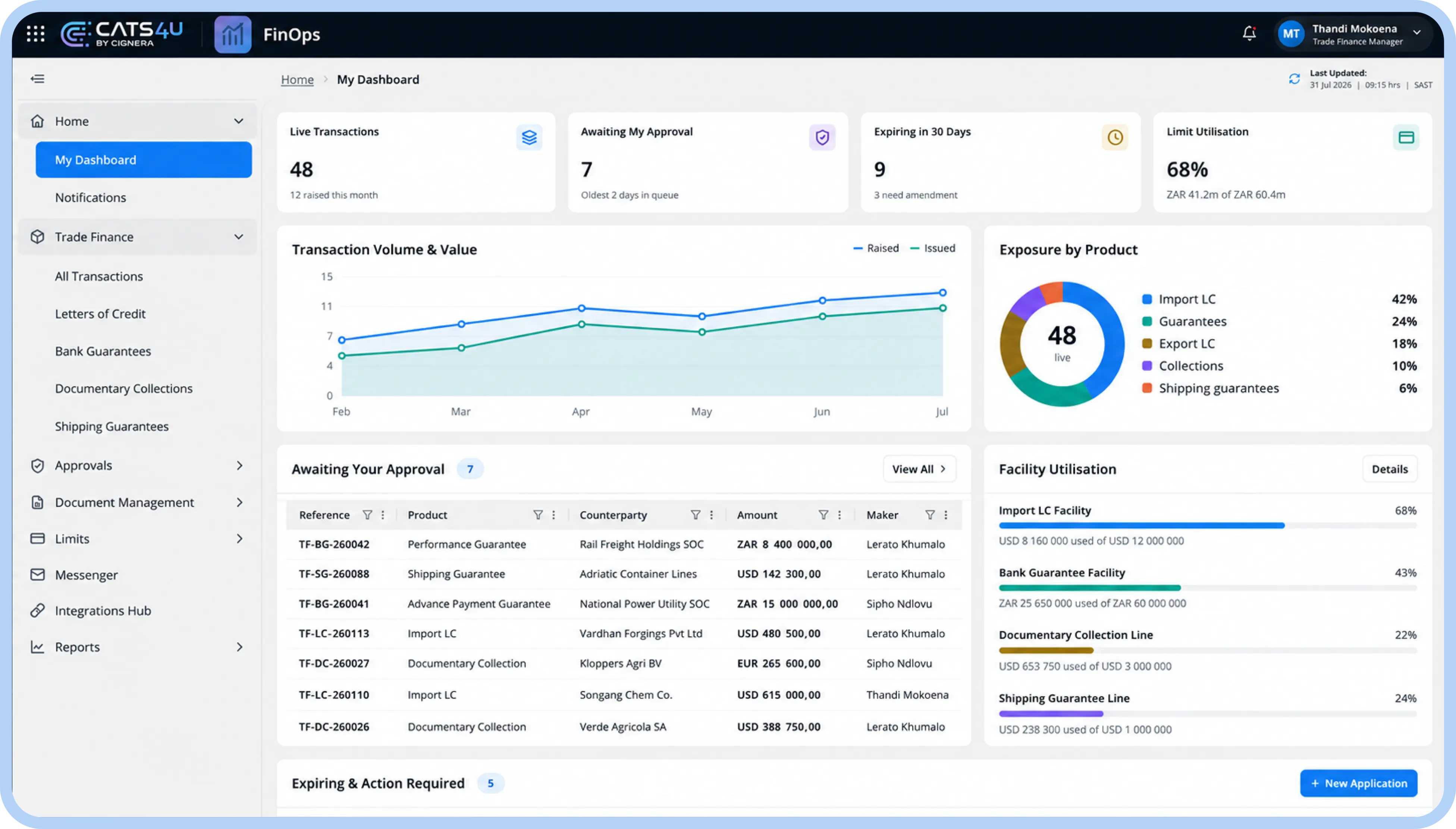Go to Letters of Credit
Viewport: 1456px width, 829px height.
pos(100,314)
